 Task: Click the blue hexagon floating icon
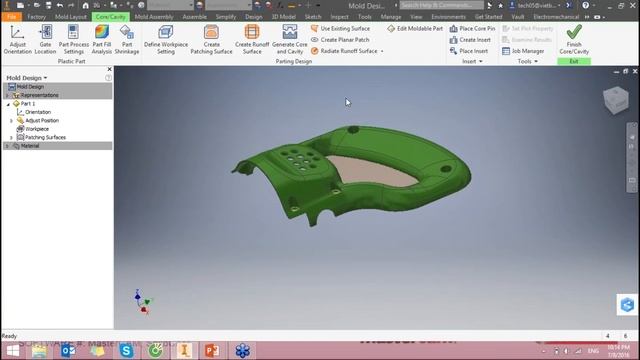click(x=627, y=304)
